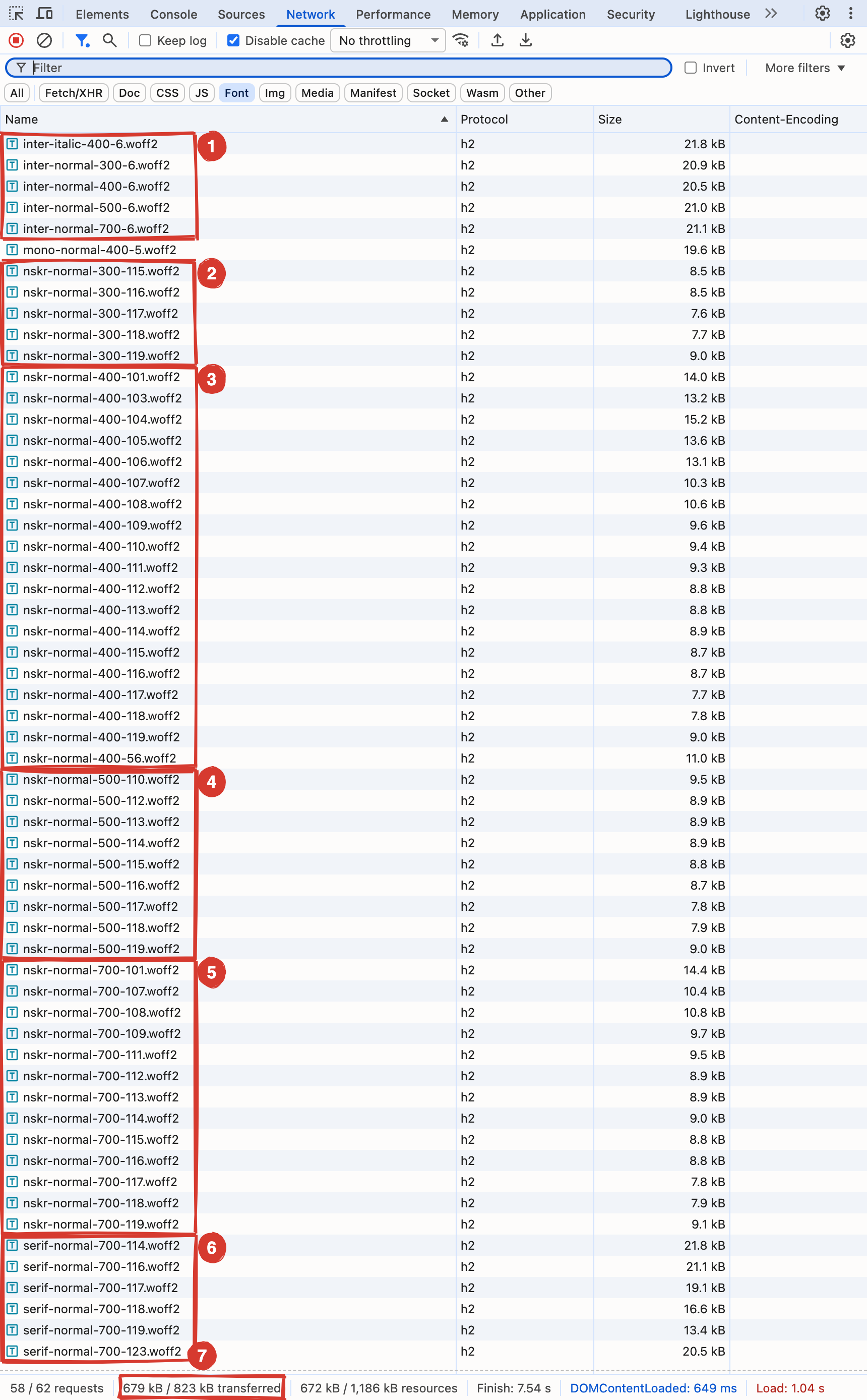The height and width of the screenshot is (1400, 867).
Task: Select the Font filter chip
Action: [x=236, y=93]
